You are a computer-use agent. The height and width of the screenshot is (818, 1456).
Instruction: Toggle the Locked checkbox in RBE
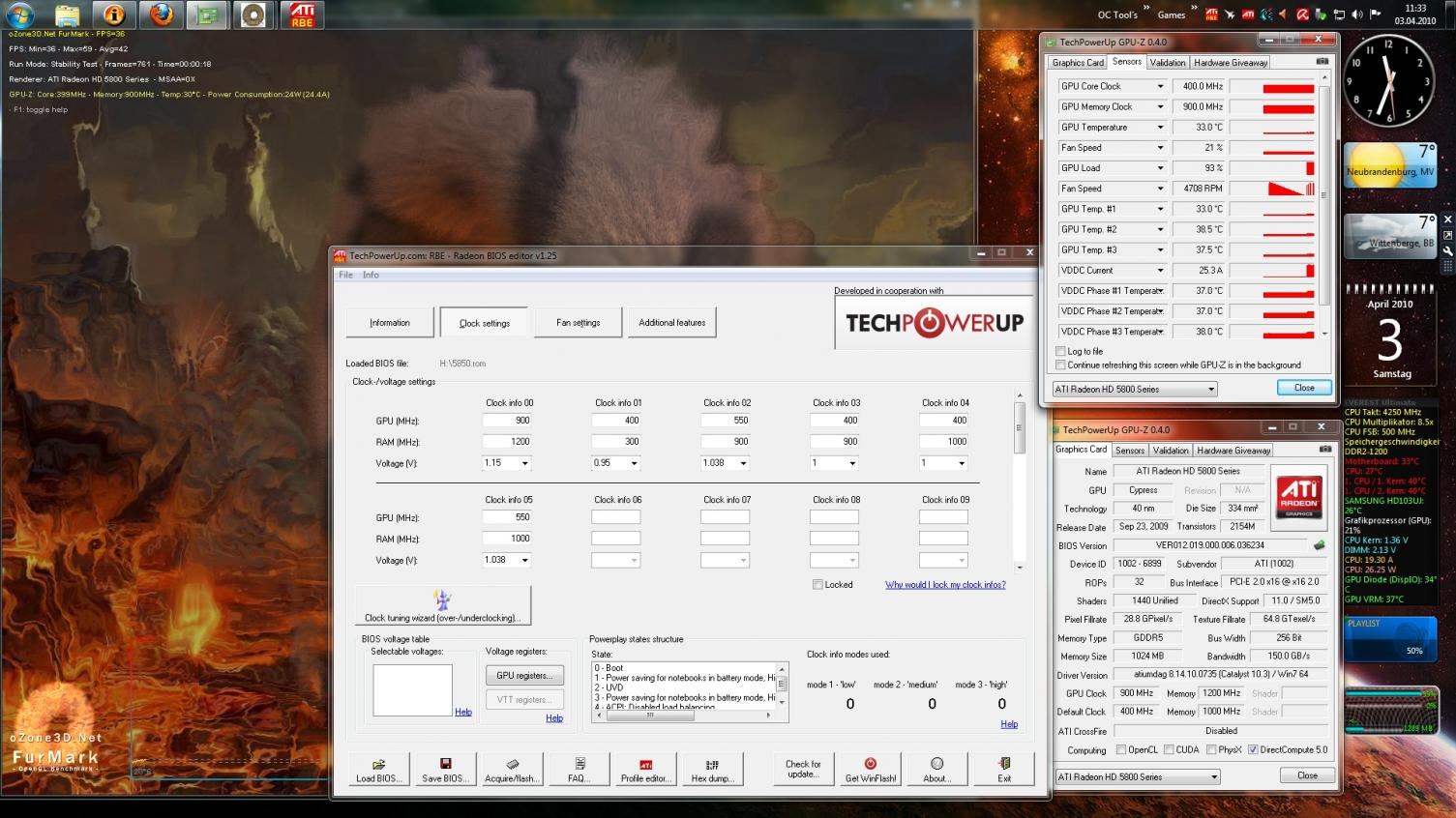click(x=817, y=584)
